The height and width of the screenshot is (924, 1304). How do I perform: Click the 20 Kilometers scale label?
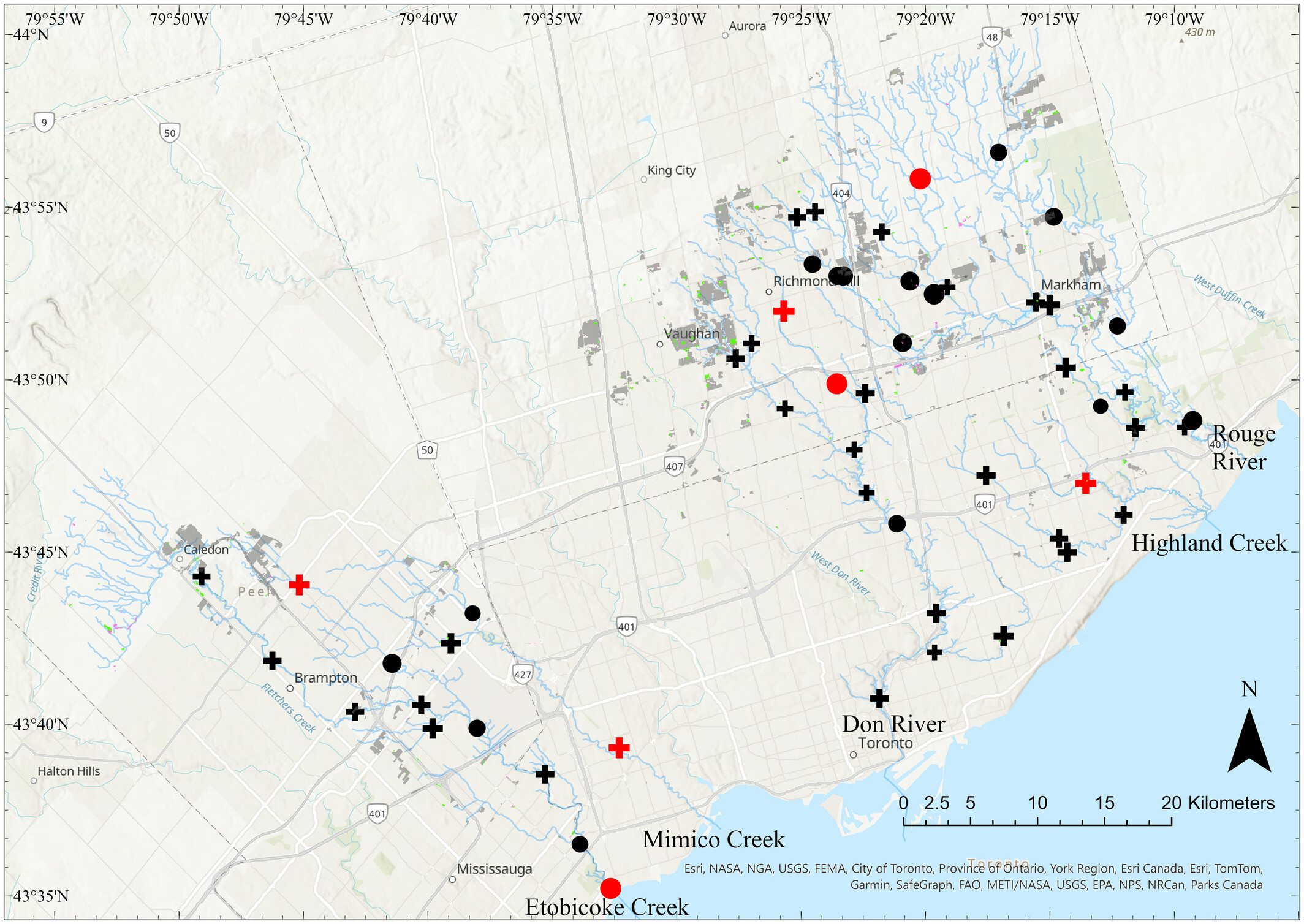point(1218,803)
